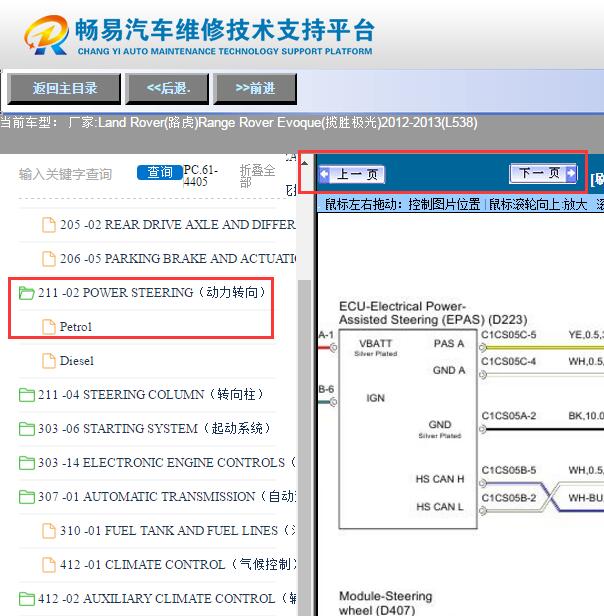The height and width of the screenshot is (616, 604).
Task: Select the Petrol entry text
Action: (75, 327)
